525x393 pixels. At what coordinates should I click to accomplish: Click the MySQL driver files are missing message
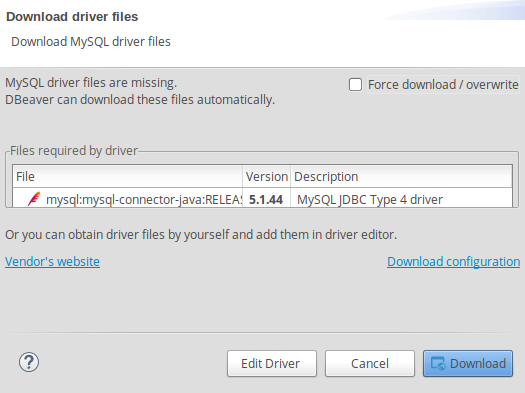(x=91, y=83)
